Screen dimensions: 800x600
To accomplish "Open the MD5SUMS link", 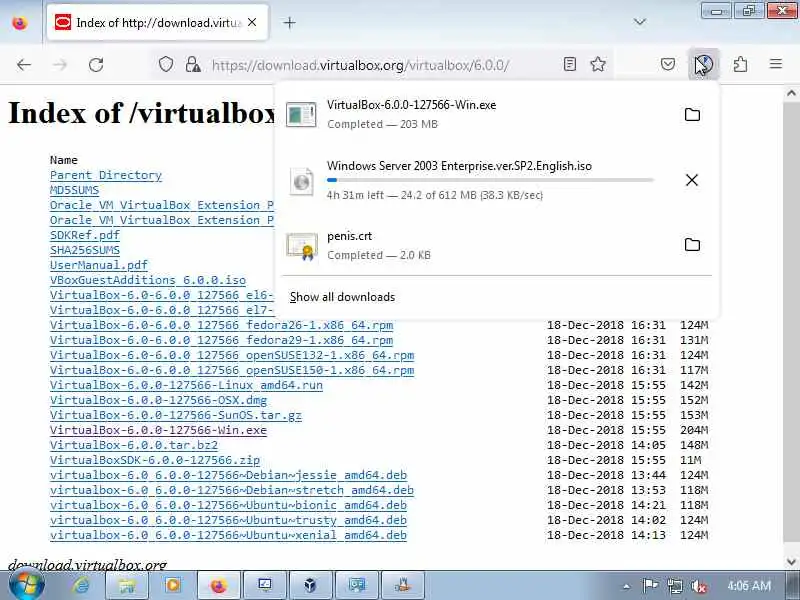I will pos(74,190).
